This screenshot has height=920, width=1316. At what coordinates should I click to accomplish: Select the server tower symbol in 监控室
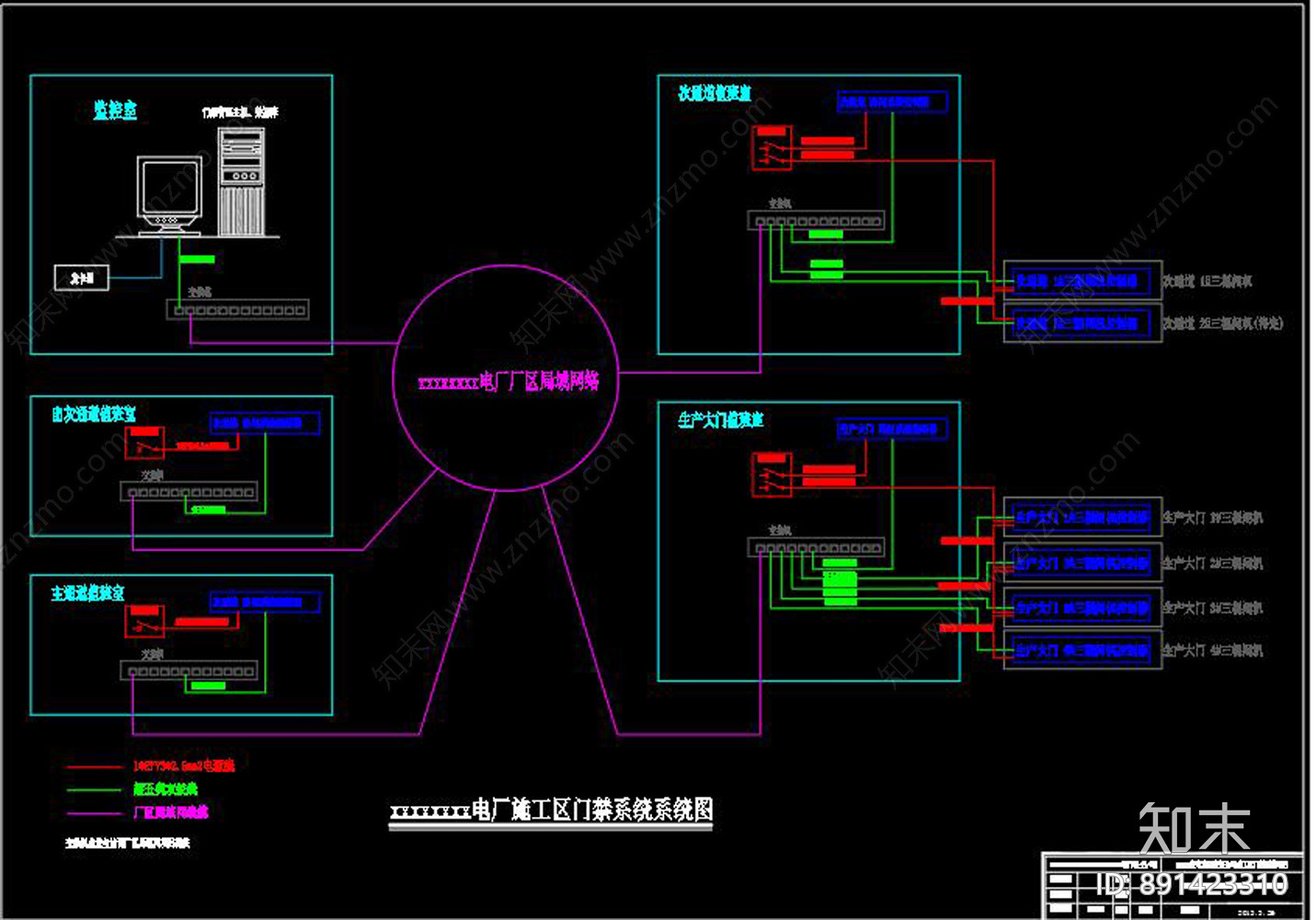[x=242, y=181]
